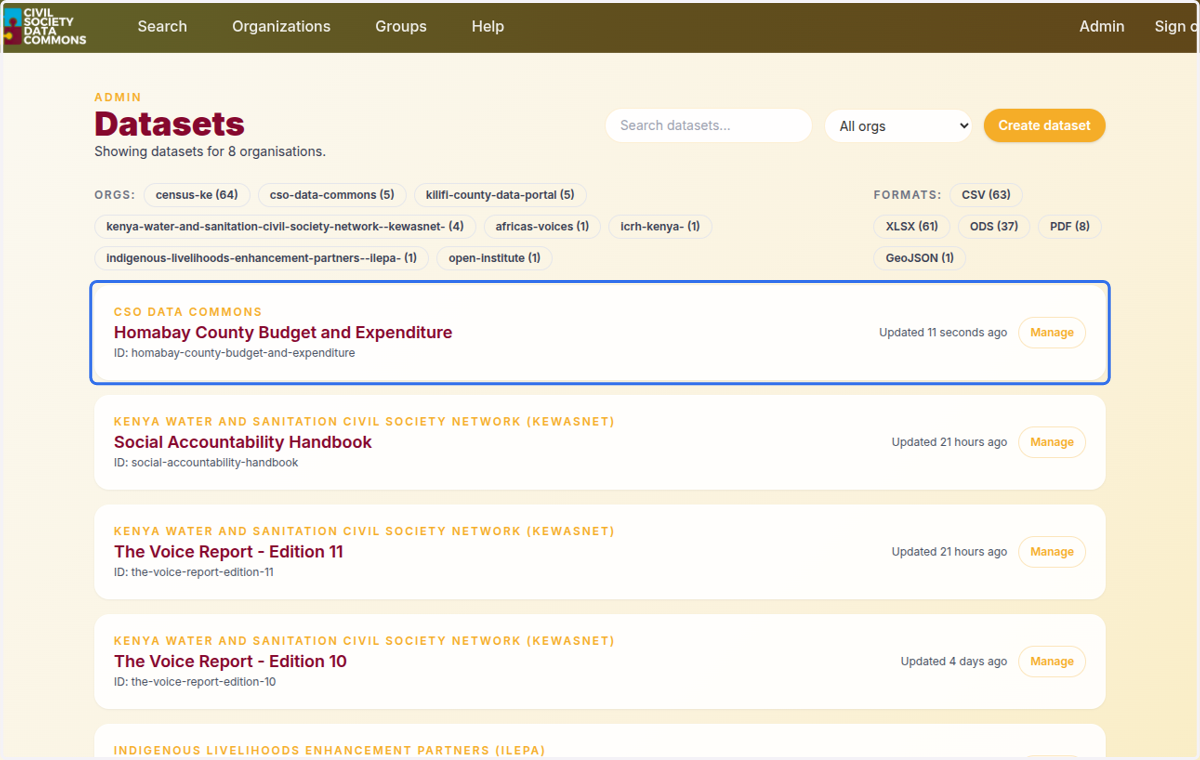The image size is (1200, 760).
Task: Click the Create dataset button
Action: (1044, 126)
